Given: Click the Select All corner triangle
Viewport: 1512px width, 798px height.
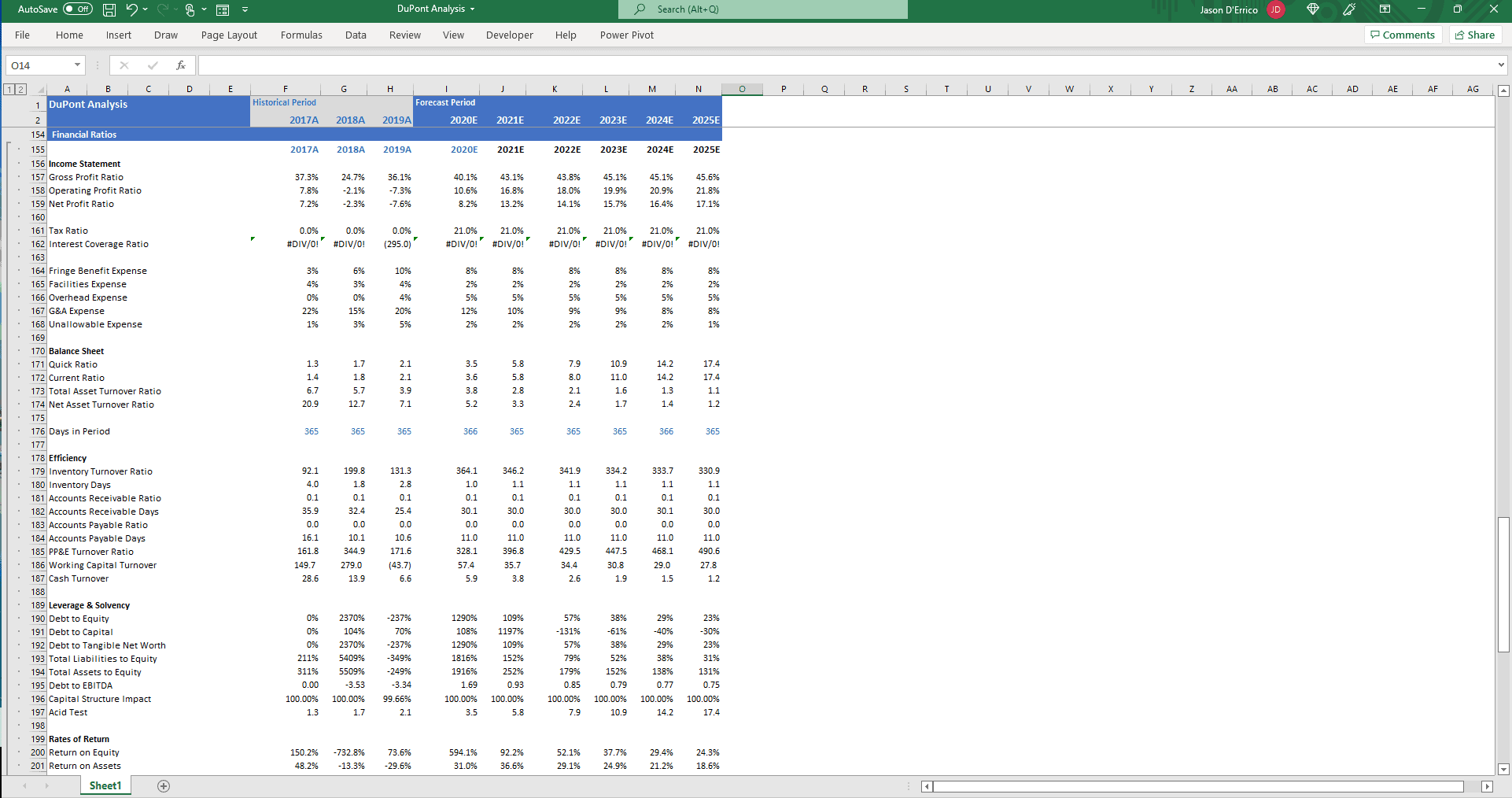Looking at the screenshot, I should (40, 90).
